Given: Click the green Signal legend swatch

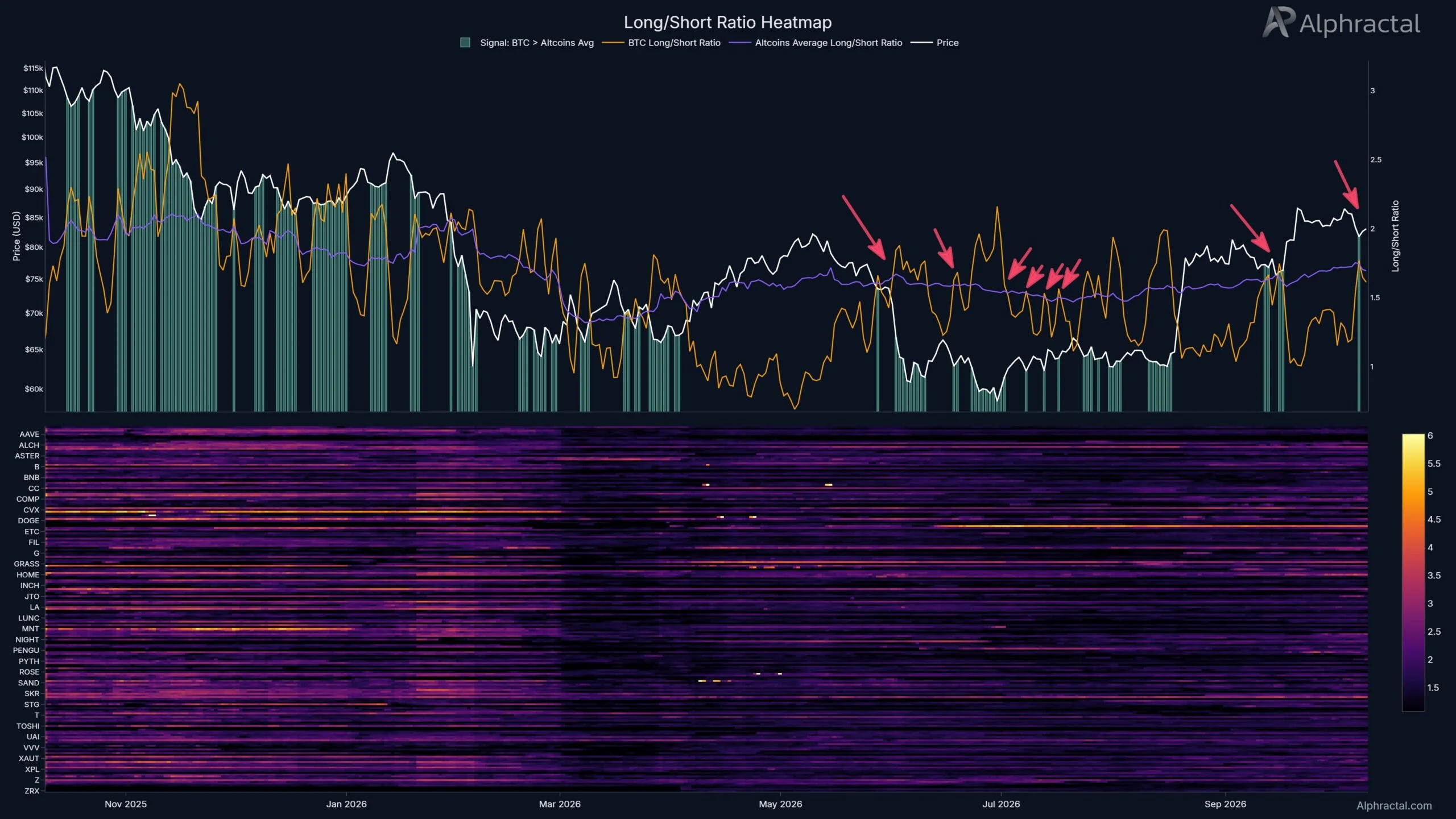Looking at the screenshot, I should point(465,43).
